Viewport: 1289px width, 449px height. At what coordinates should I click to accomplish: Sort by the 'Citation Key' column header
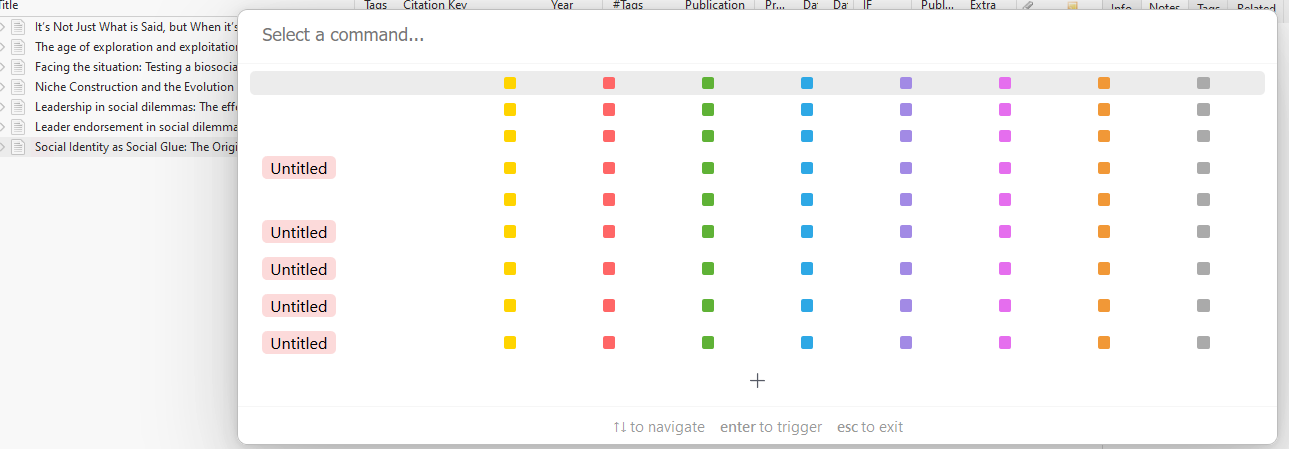(435, 5)
